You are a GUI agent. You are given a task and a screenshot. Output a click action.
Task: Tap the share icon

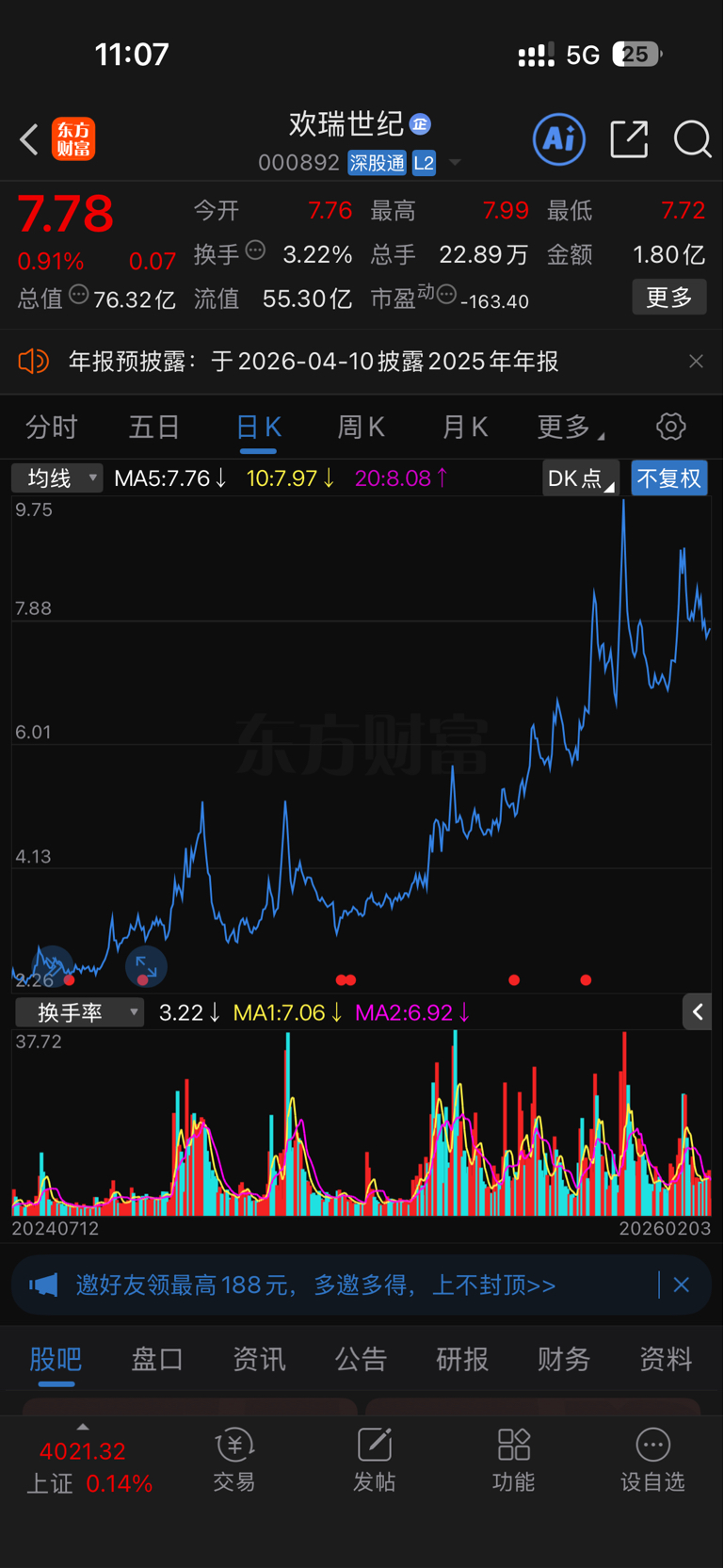629,139
